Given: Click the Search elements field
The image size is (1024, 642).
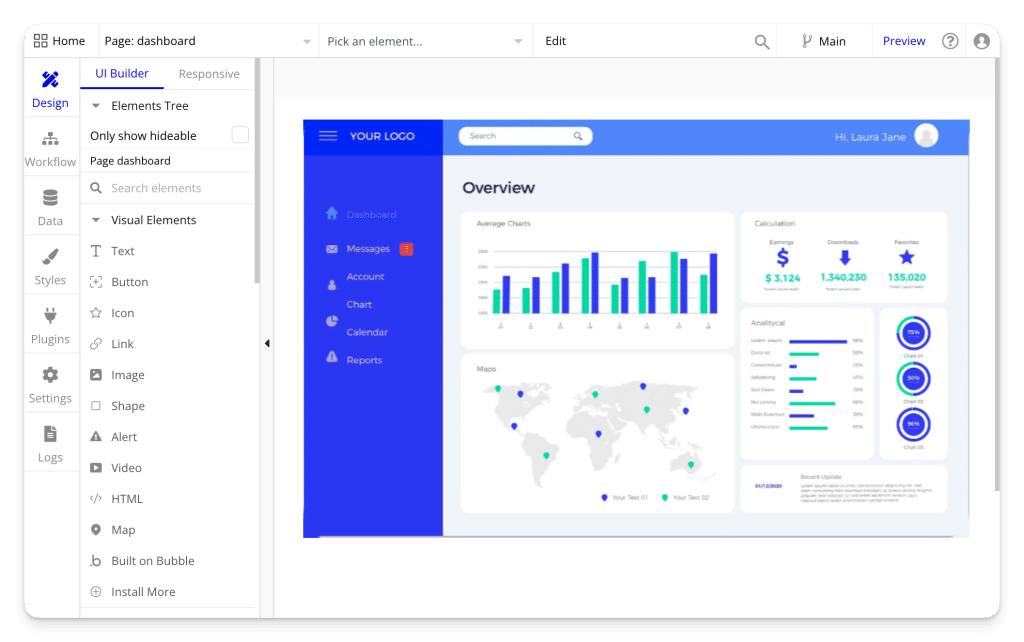Looking at the screenshot, I should tap(167, 188).
